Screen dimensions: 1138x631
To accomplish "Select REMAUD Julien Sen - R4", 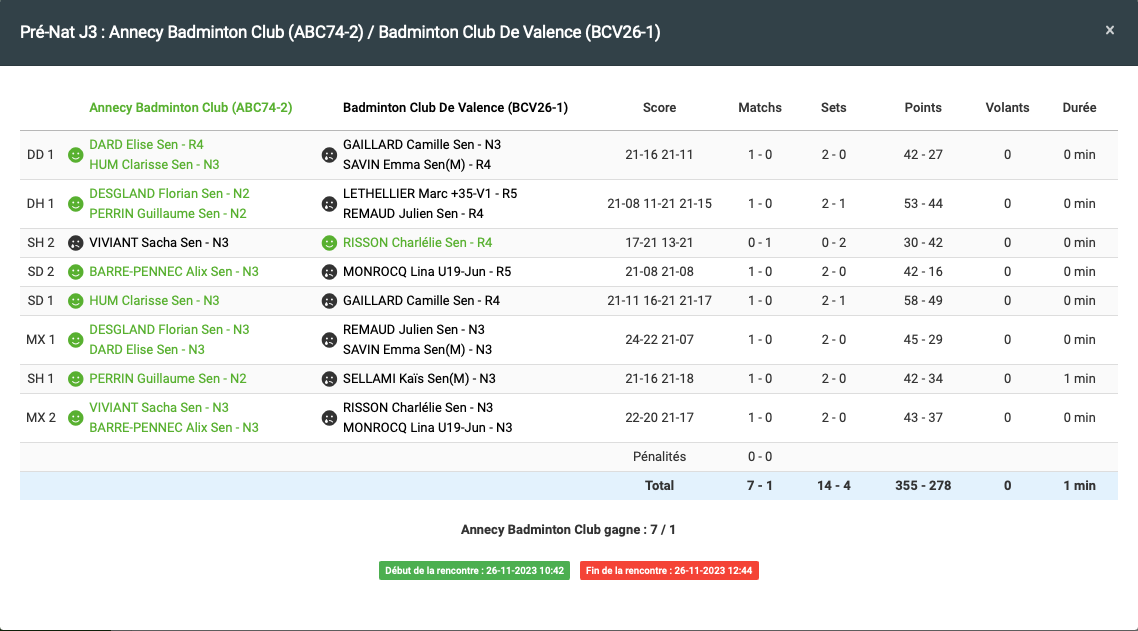I will [413, 213].
